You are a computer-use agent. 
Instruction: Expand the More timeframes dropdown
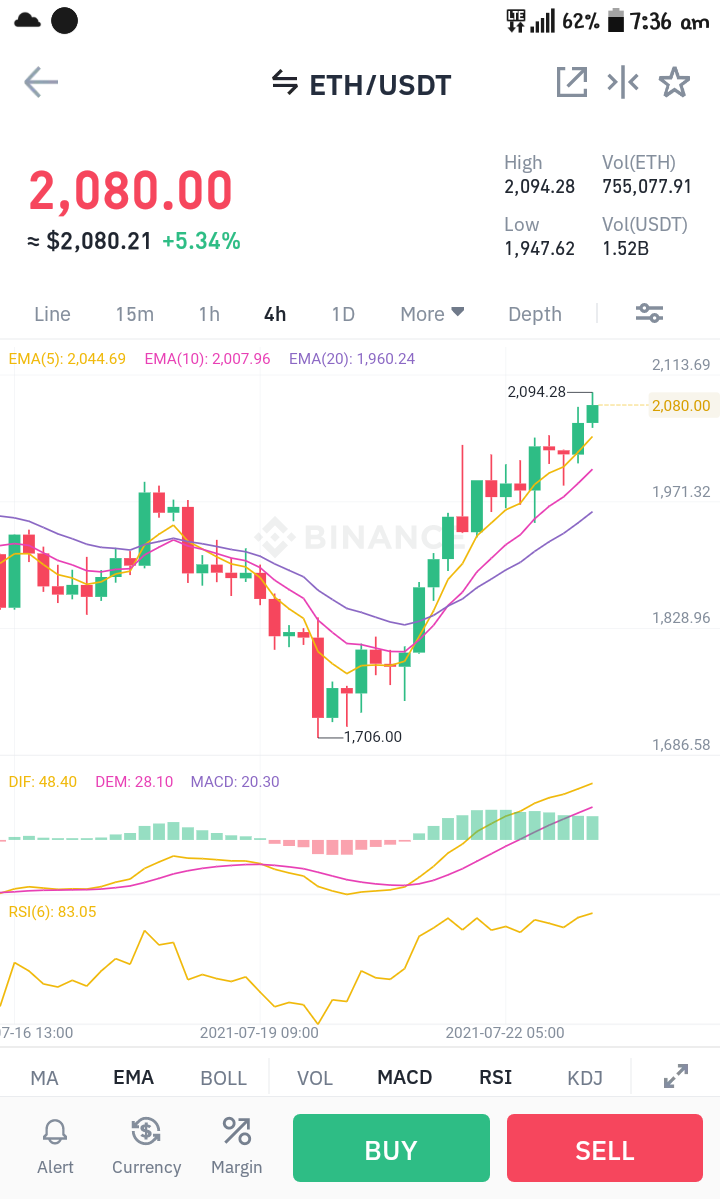432,314
